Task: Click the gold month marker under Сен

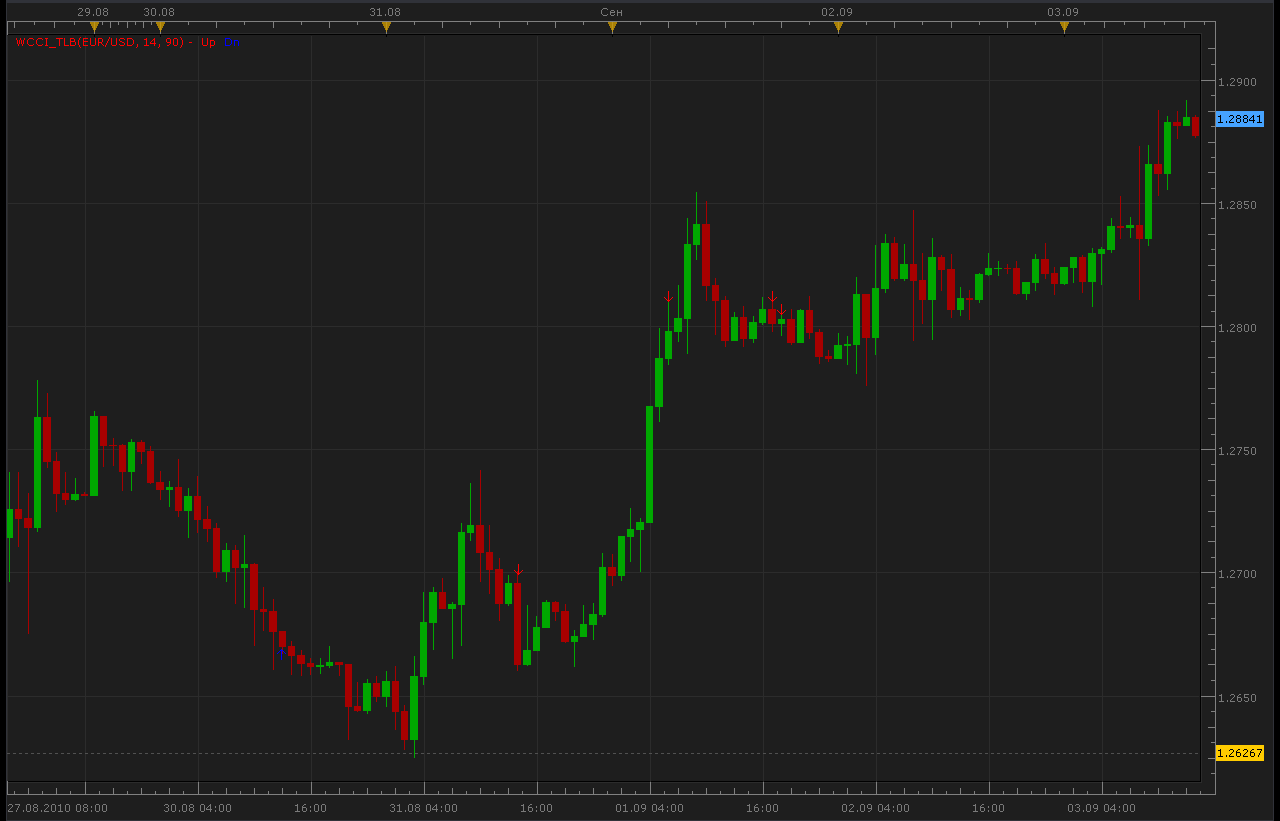Action: 612,27
